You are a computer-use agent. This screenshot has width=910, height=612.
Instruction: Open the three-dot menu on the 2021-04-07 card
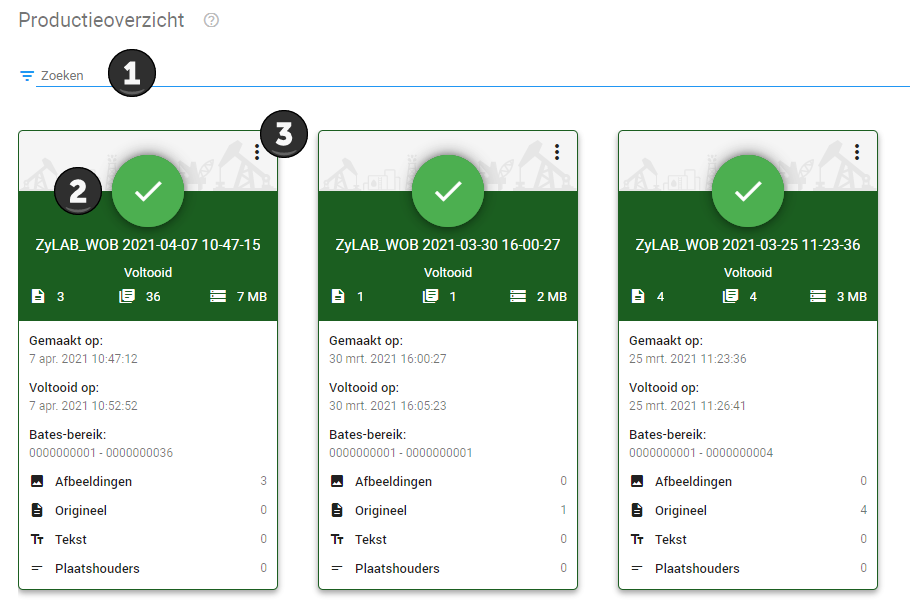point(257,152)
